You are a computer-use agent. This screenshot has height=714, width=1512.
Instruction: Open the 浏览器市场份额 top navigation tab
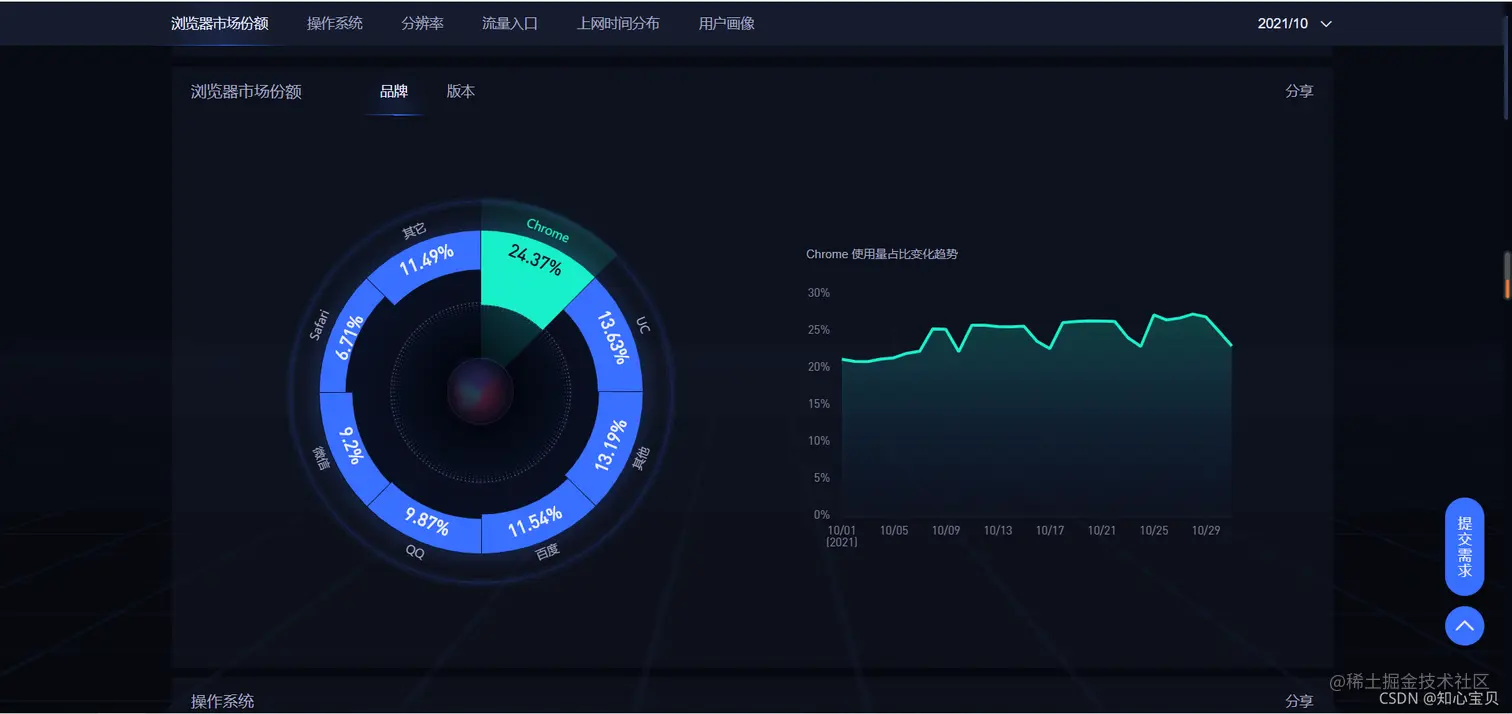220,23
